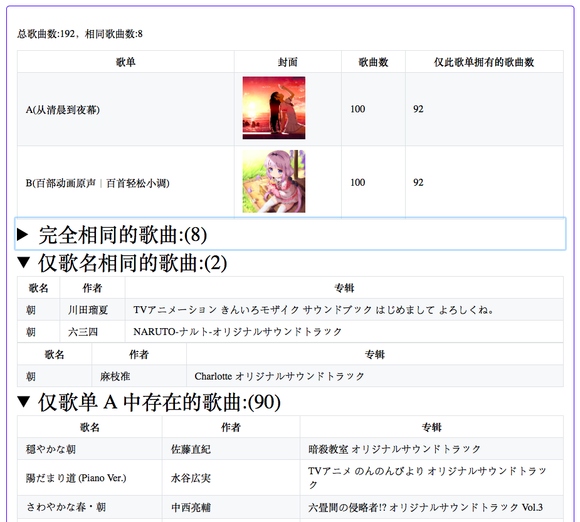Click the Charlotte オリジナルサウンドトラック album cell
580x522 pixels.
375,376
